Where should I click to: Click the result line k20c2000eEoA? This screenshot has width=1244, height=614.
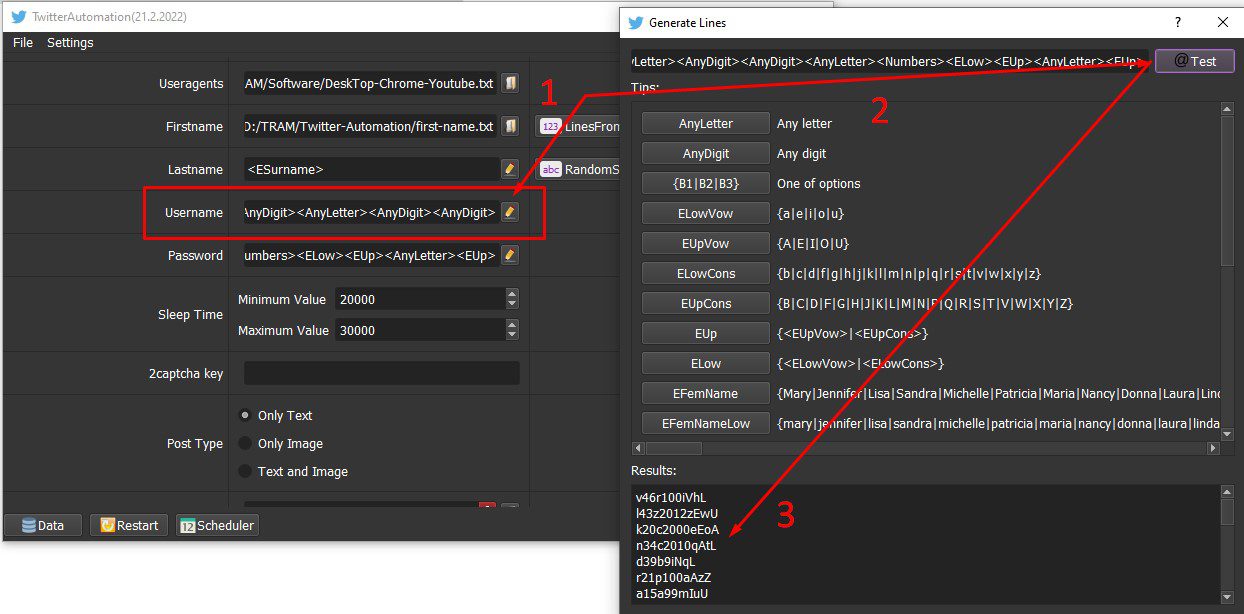[677, 529]
